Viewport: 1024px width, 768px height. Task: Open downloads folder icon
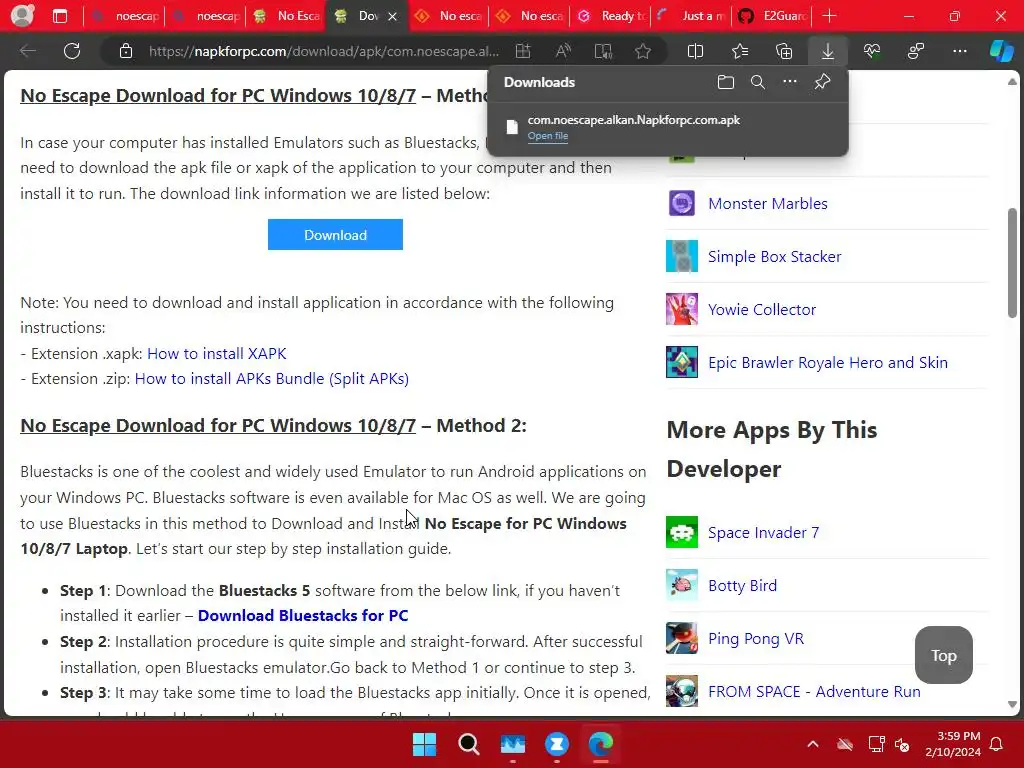(726, 82)
